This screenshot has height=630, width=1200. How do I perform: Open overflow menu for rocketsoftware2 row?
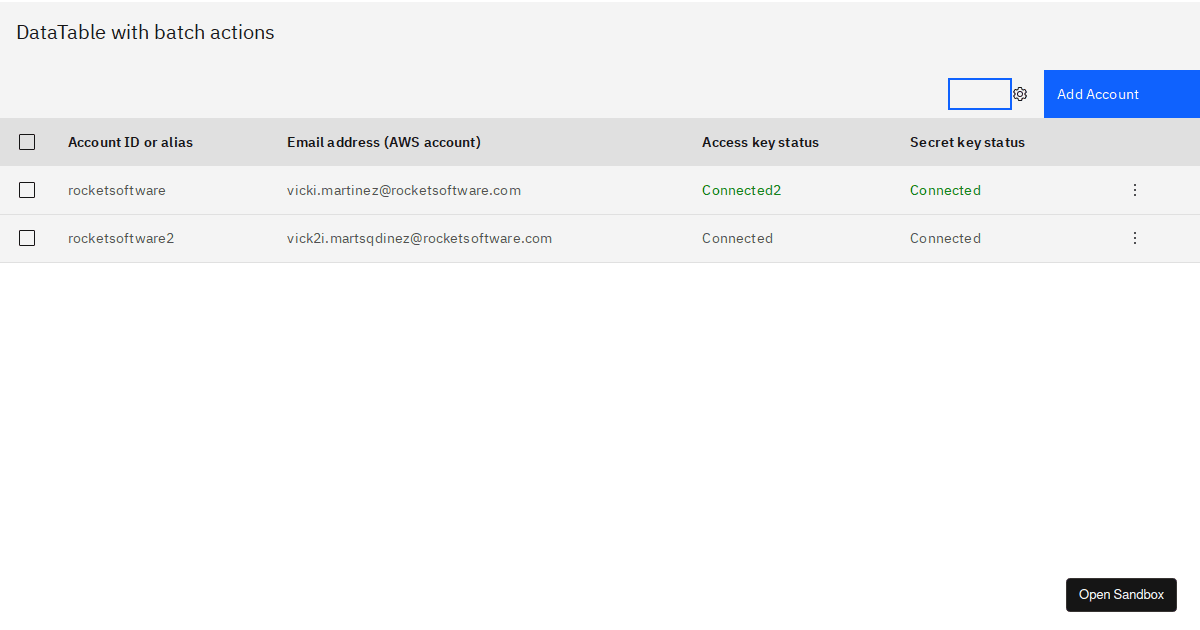1134,238
